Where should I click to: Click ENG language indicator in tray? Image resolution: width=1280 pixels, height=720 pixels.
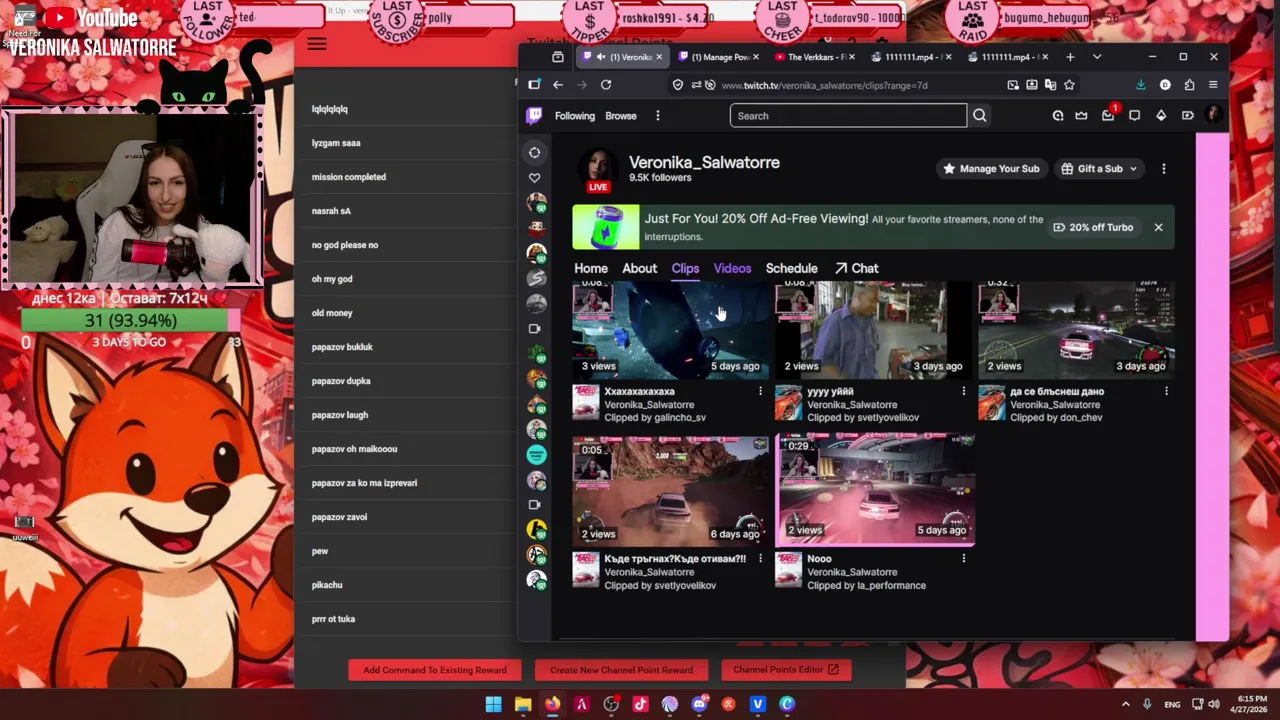tap(1172, 704)
